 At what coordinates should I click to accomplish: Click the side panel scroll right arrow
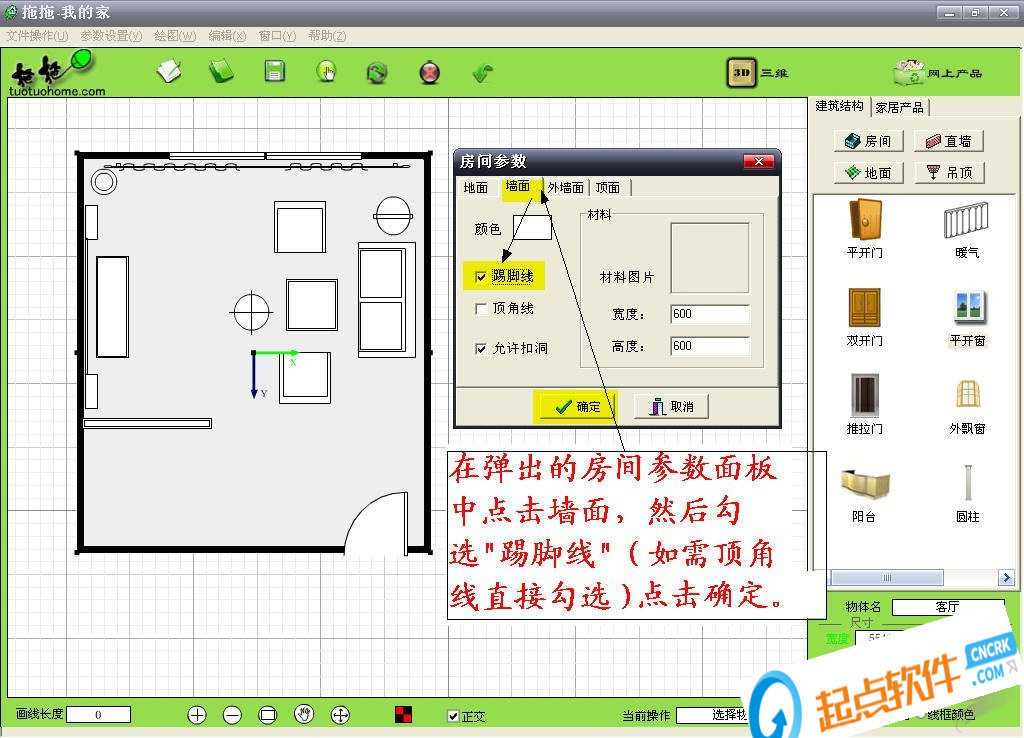[1006, 578]
